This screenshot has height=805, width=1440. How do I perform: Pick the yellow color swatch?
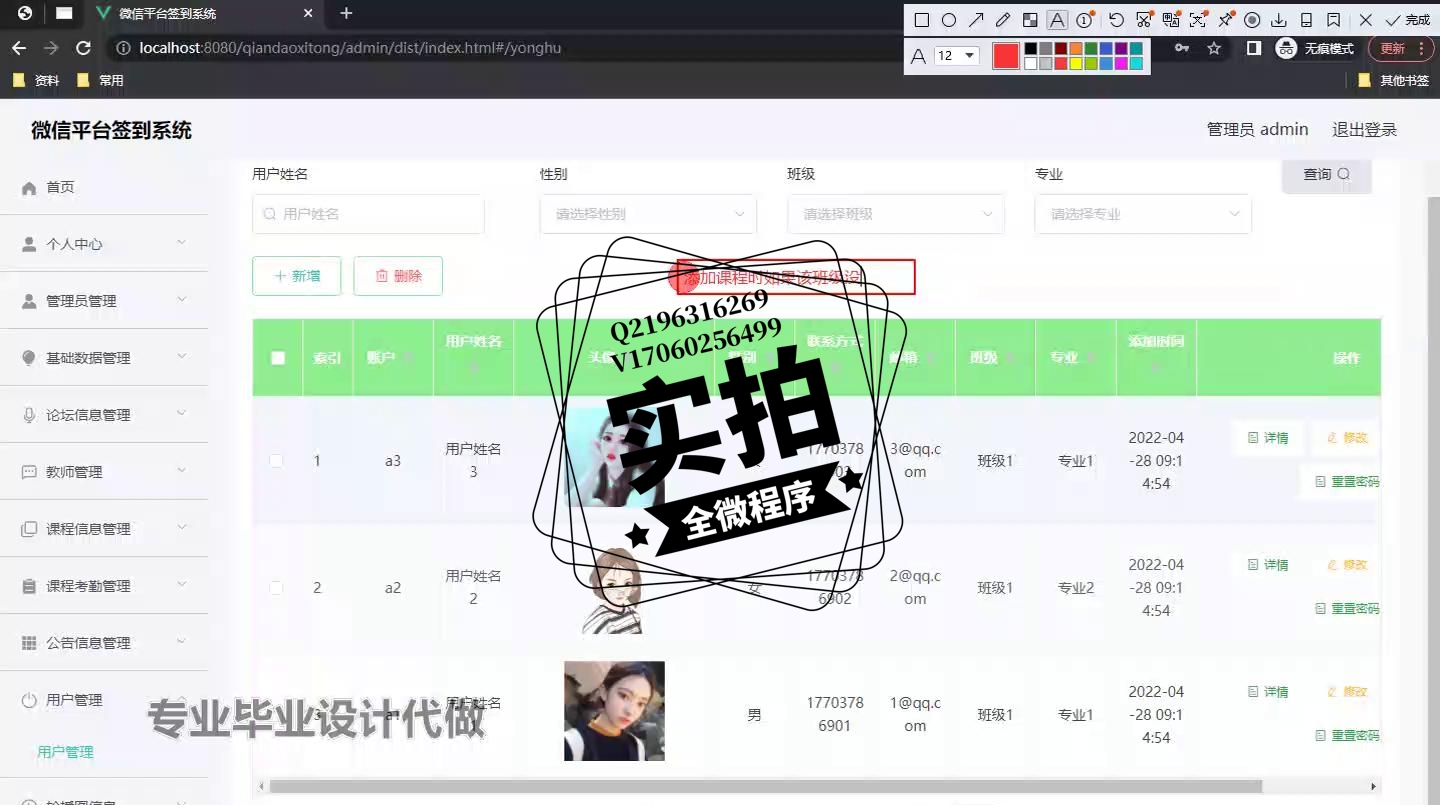1076,63
